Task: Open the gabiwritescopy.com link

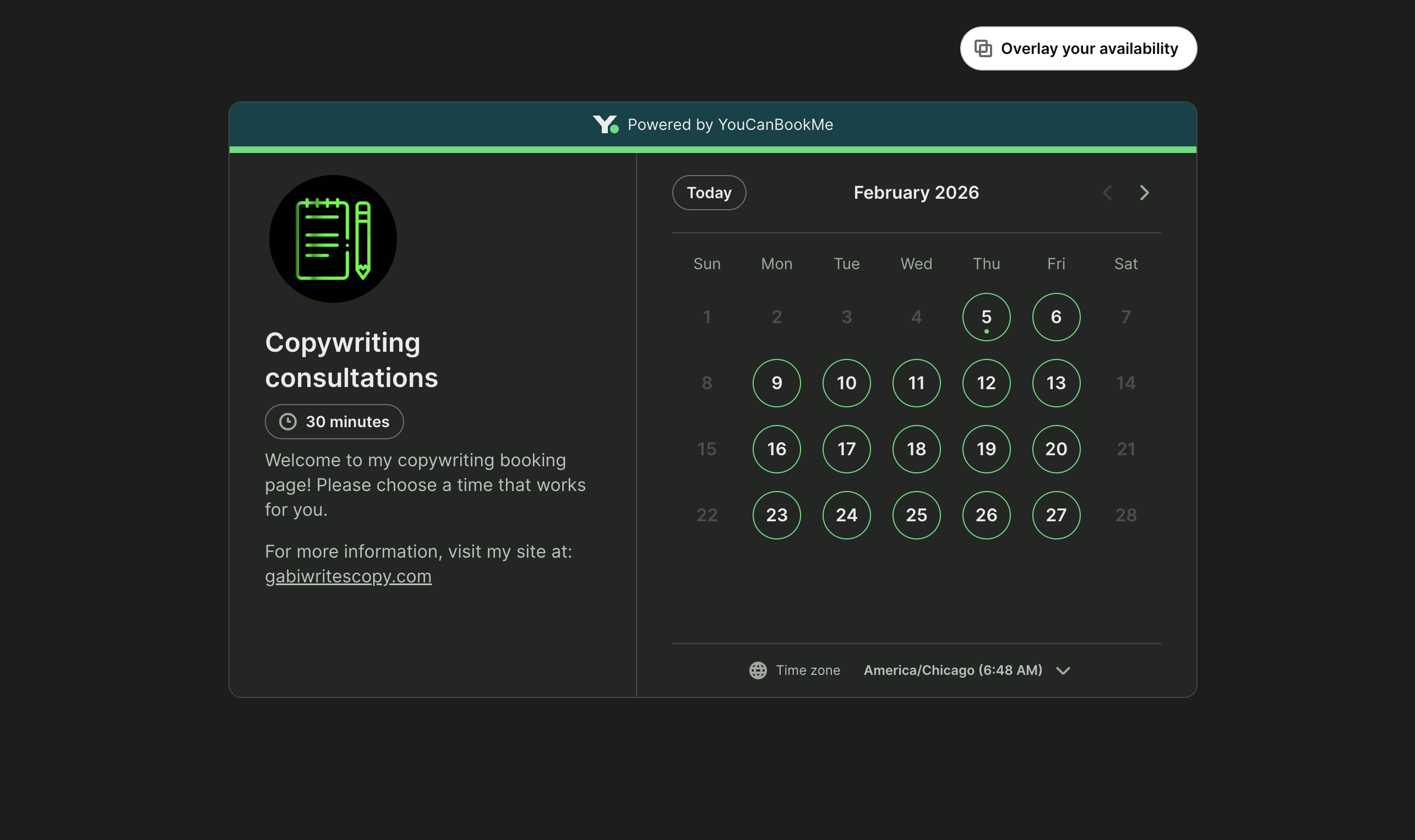Action: tap(349, 576)
